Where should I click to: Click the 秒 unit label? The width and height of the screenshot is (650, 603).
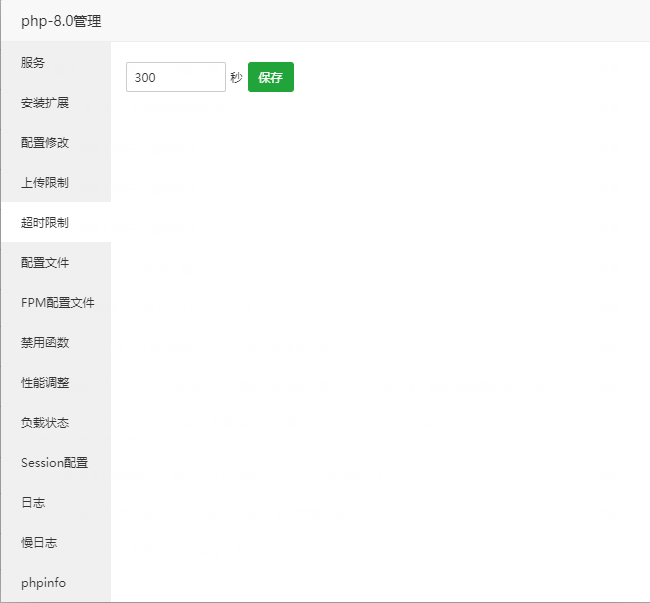[236, 77]
